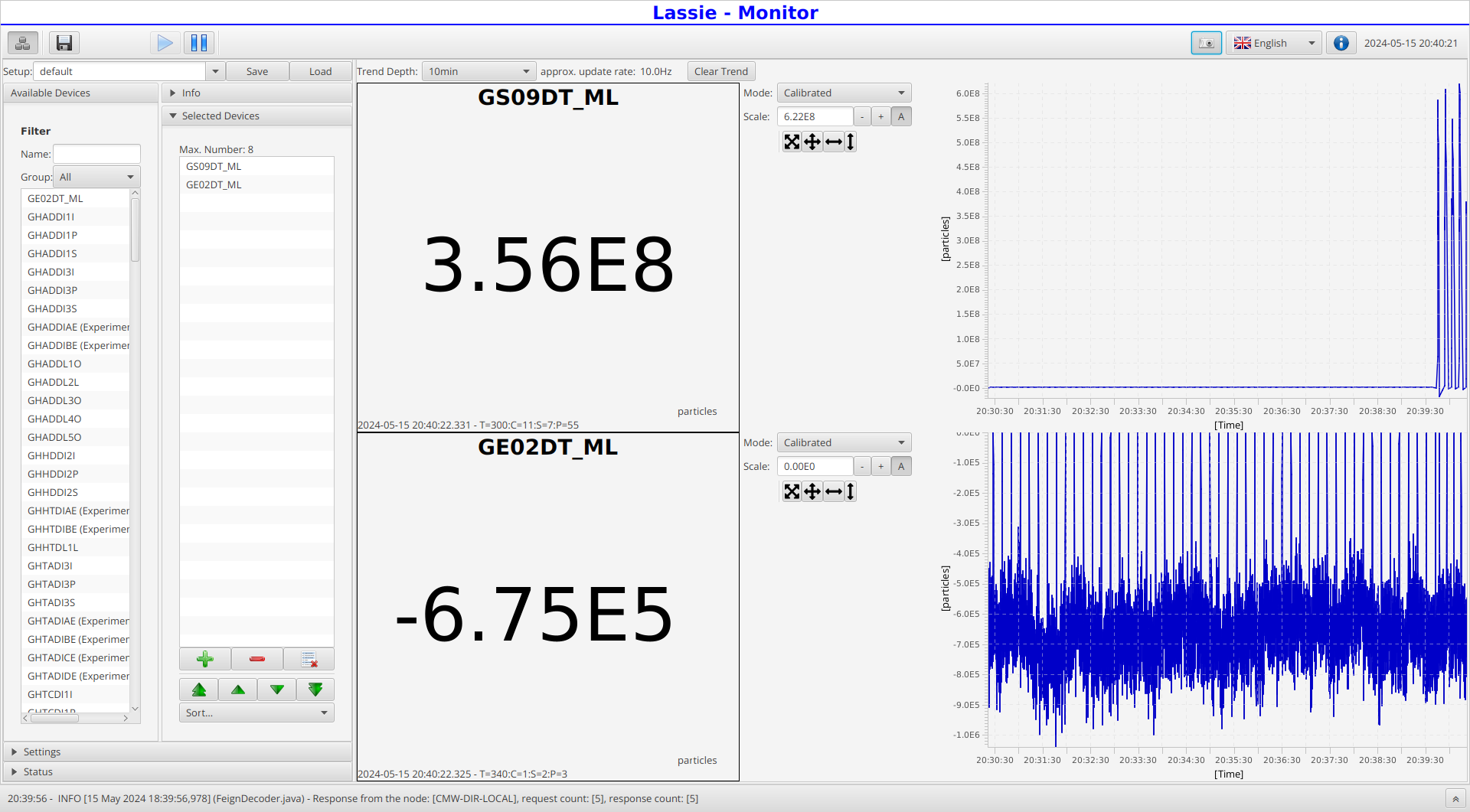
Task: Select GS09DT_ML in selected devices list
Action: [x=256, y=166]
